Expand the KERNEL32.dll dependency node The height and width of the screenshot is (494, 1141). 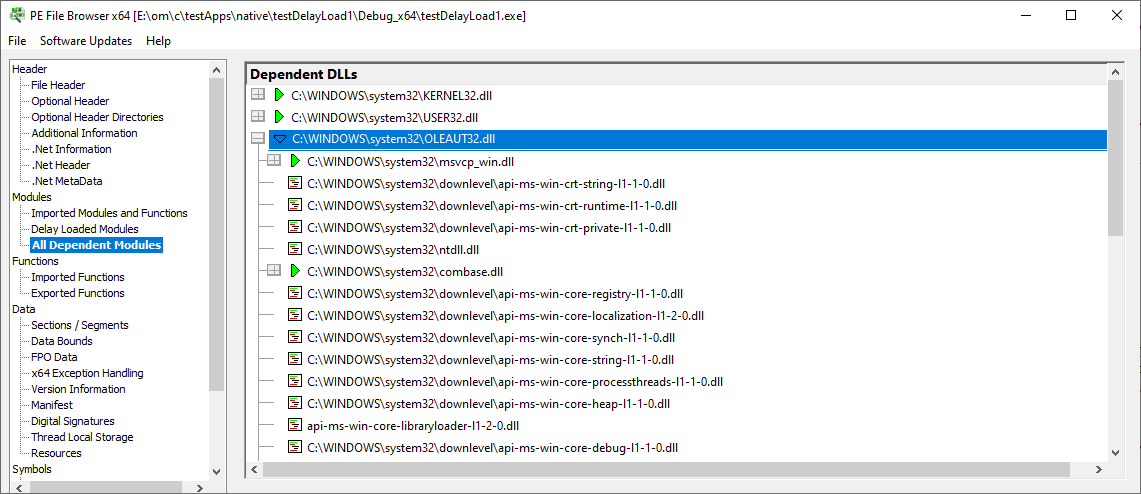click(x=258, y=95)
